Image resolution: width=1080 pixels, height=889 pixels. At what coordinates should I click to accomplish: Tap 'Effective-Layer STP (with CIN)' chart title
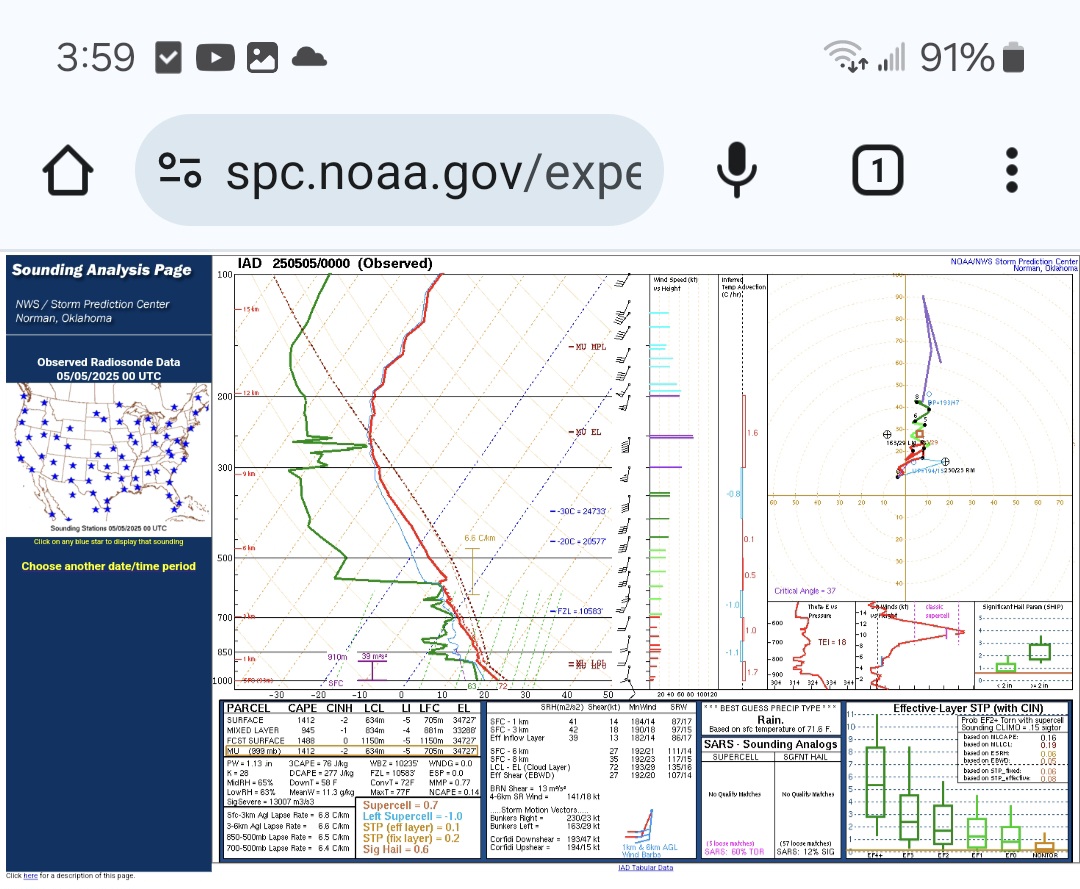click(x=968, y=708)
